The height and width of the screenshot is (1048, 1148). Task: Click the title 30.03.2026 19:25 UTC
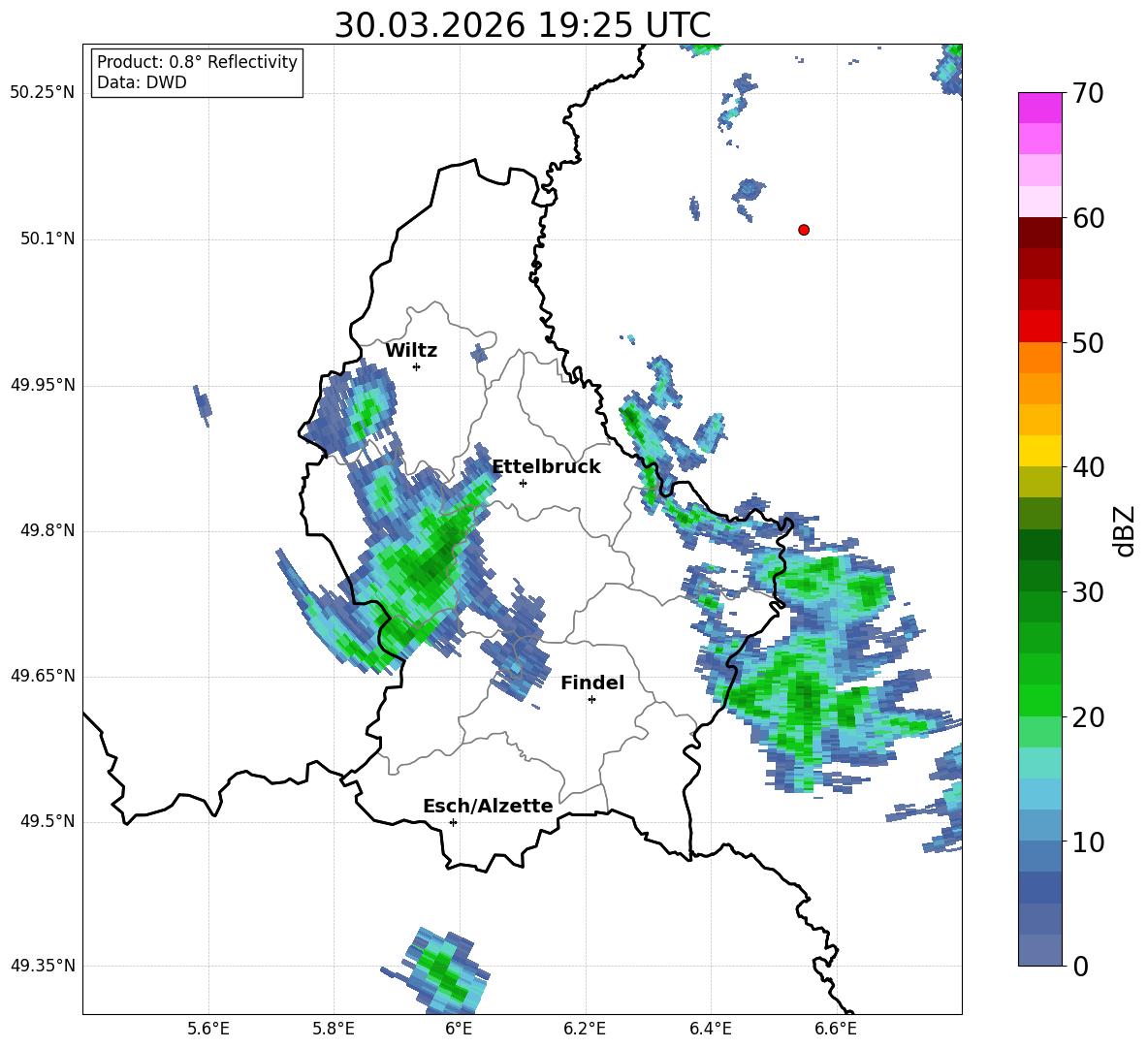tap(523, 25)
